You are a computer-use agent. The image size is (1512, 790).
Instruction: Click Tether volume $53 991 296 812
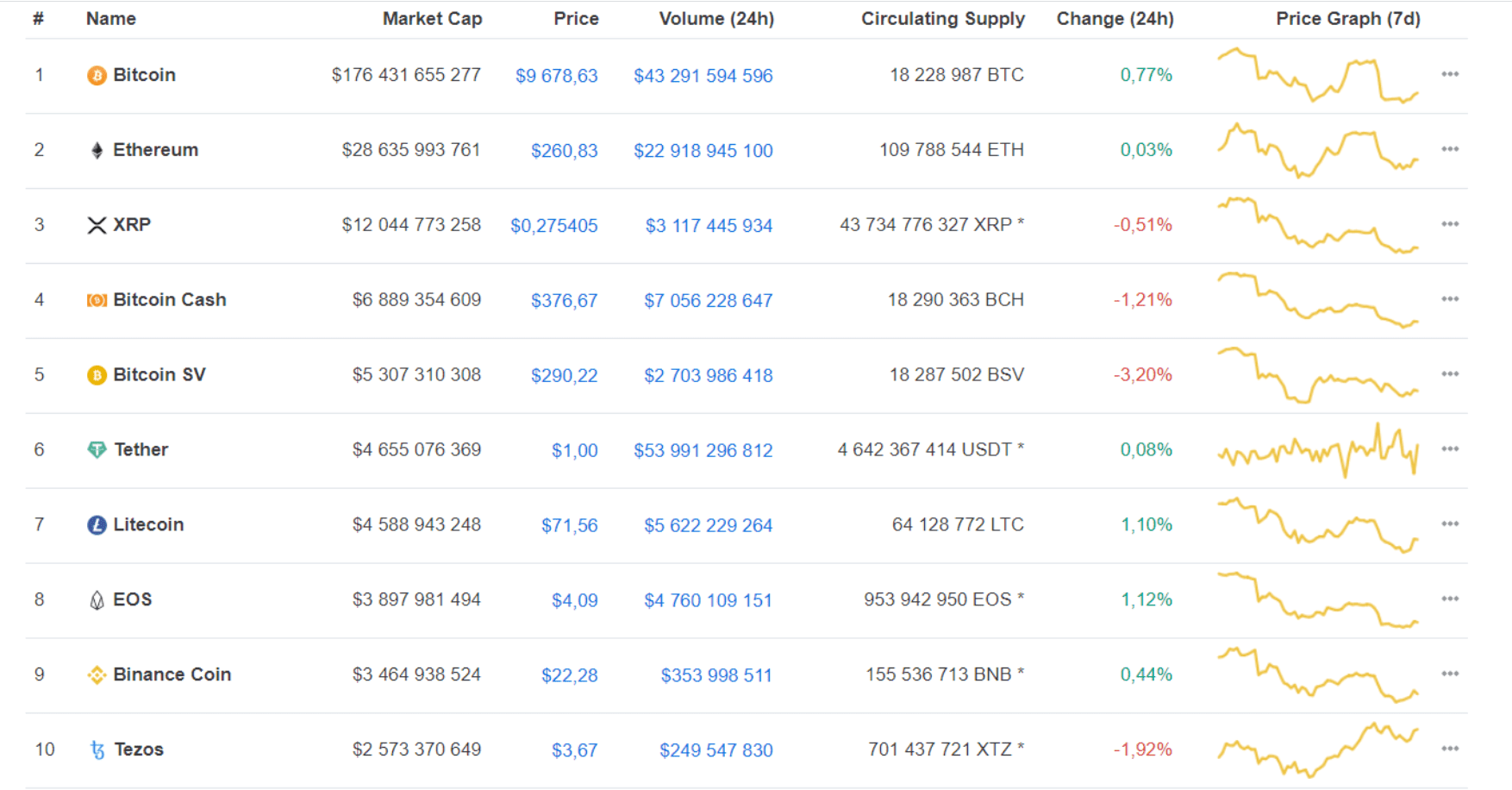point(703,451)
